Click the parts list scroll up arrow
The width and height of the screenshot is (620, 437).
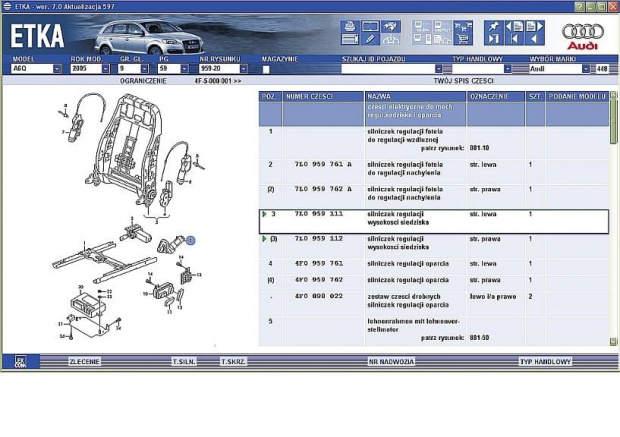coord(613,95)
